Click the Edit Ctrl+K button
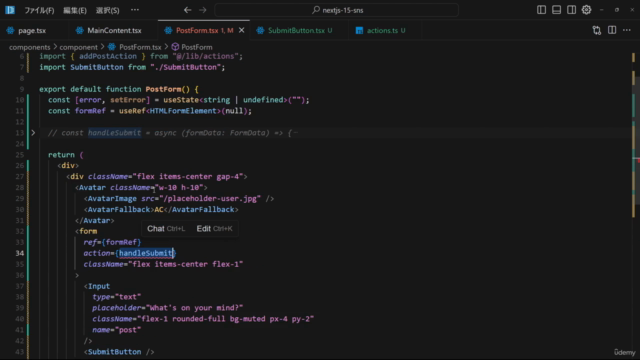Viewport: 640px width, 360px height. pyautogui.click(x=214, y=229)
